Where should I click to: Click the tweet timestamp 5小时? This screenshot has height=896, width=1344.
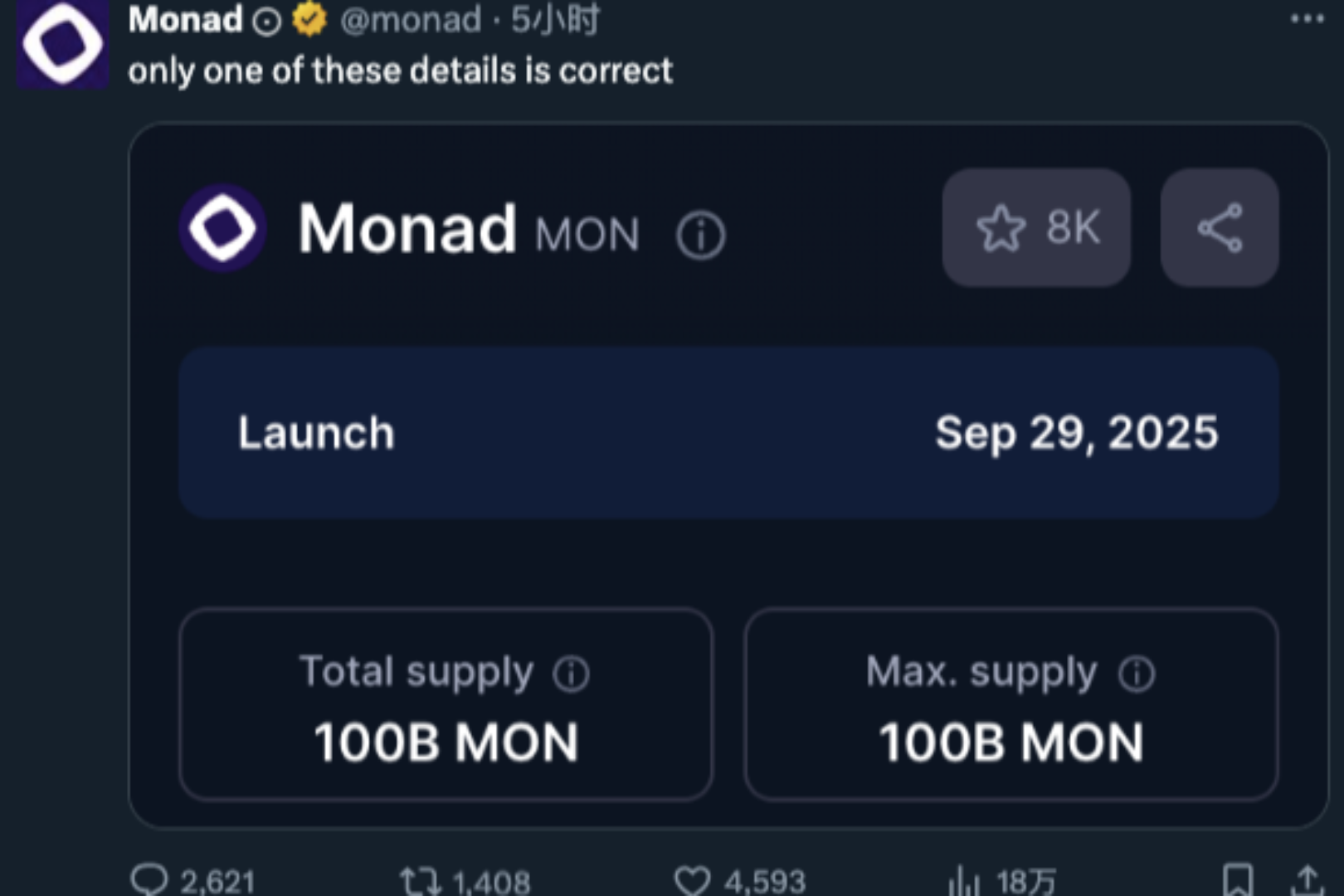pyautogui.click(x=555, y=20)
